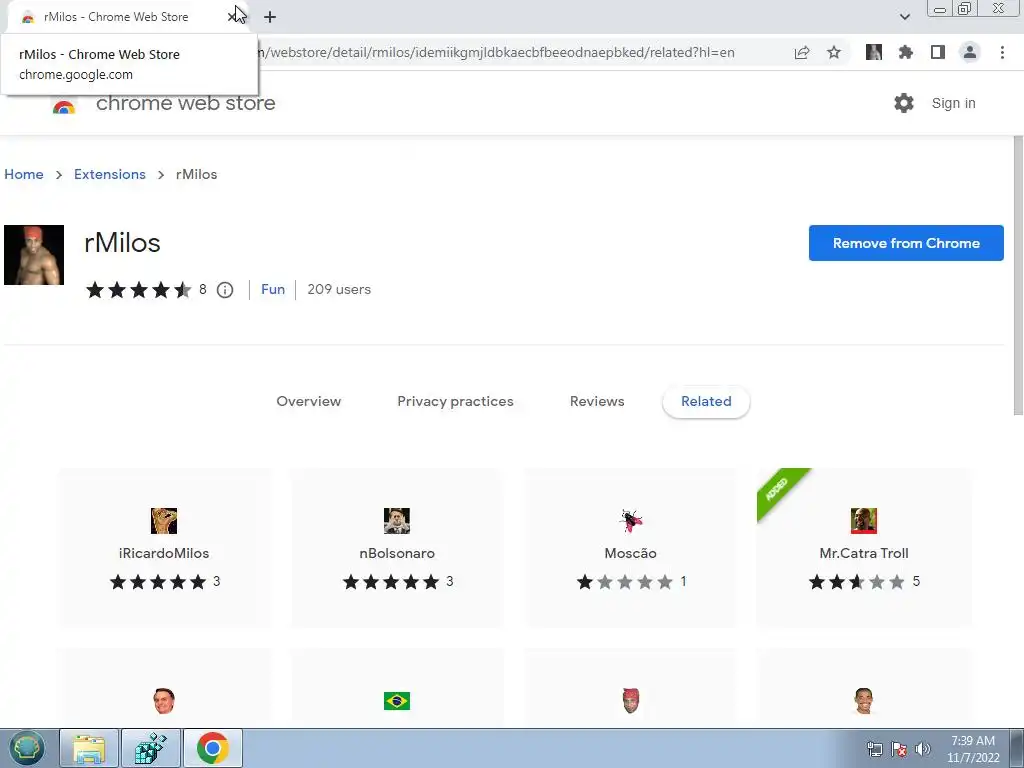Open the rMilos extension icon in toolbar
Screen dimensions: 1024x768
[874, 52]
